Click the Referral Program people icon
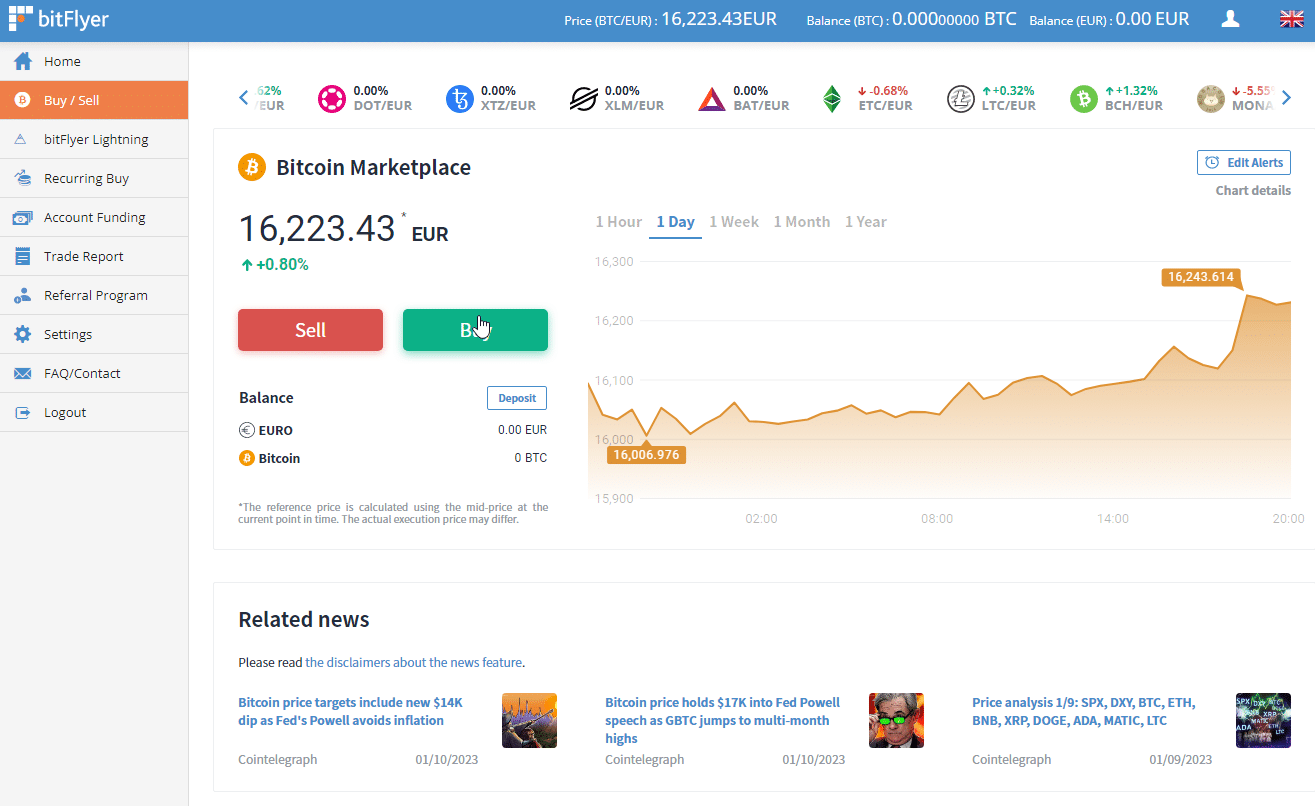Screen dimensions: 1315x806 (22, 295)
